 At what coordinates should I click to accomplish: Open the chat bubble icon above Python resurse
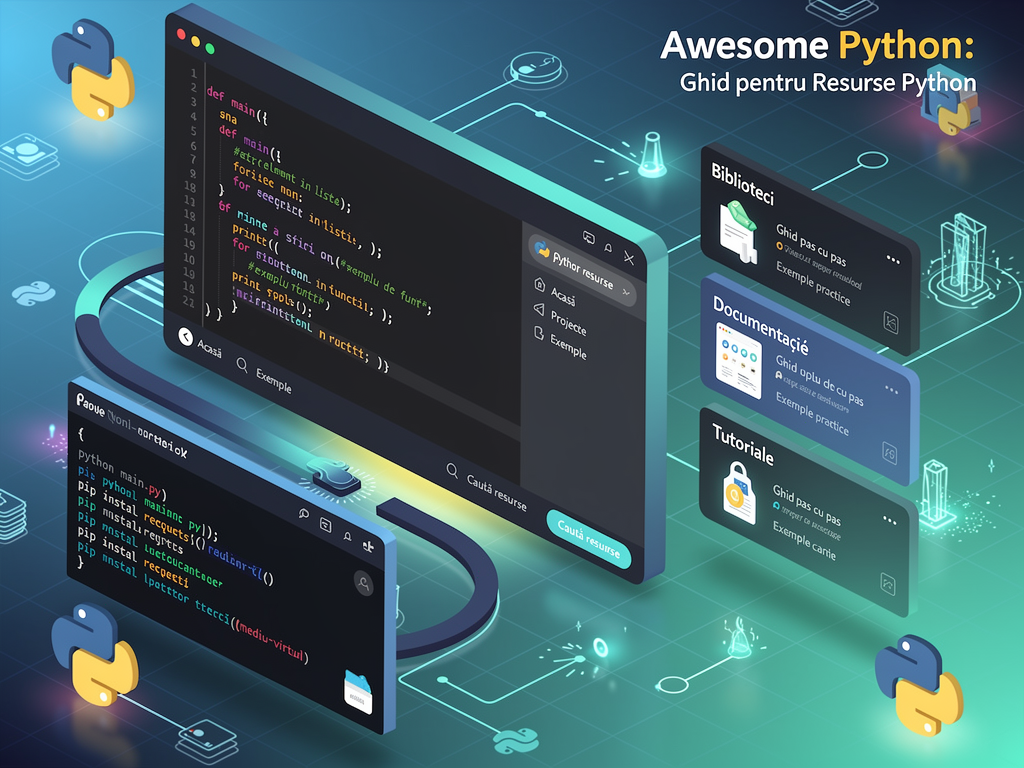[588, 238]
